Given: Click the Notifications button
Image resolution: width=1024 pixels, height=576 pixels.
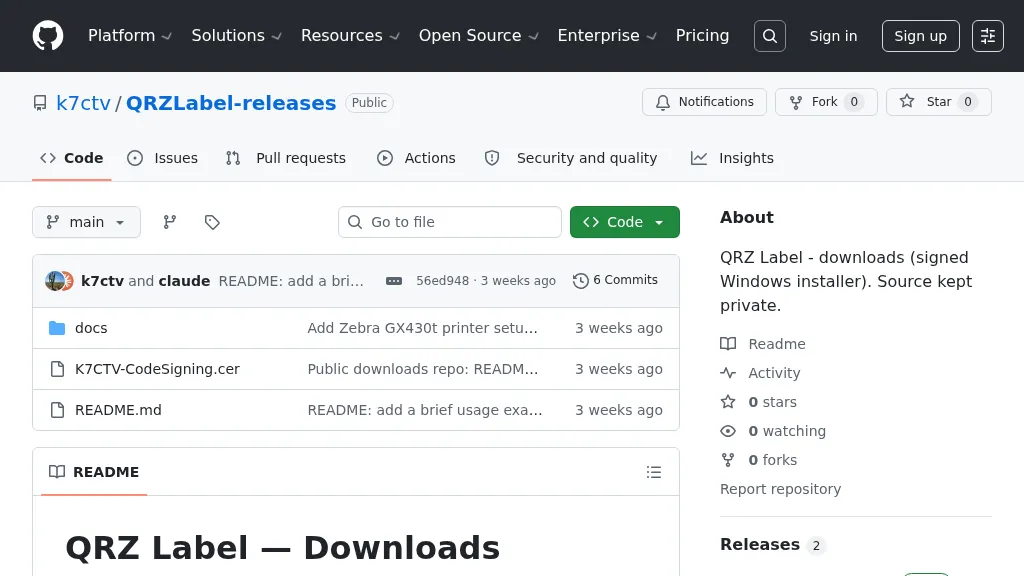Looking at the screenshot, I should coord(704,102).
